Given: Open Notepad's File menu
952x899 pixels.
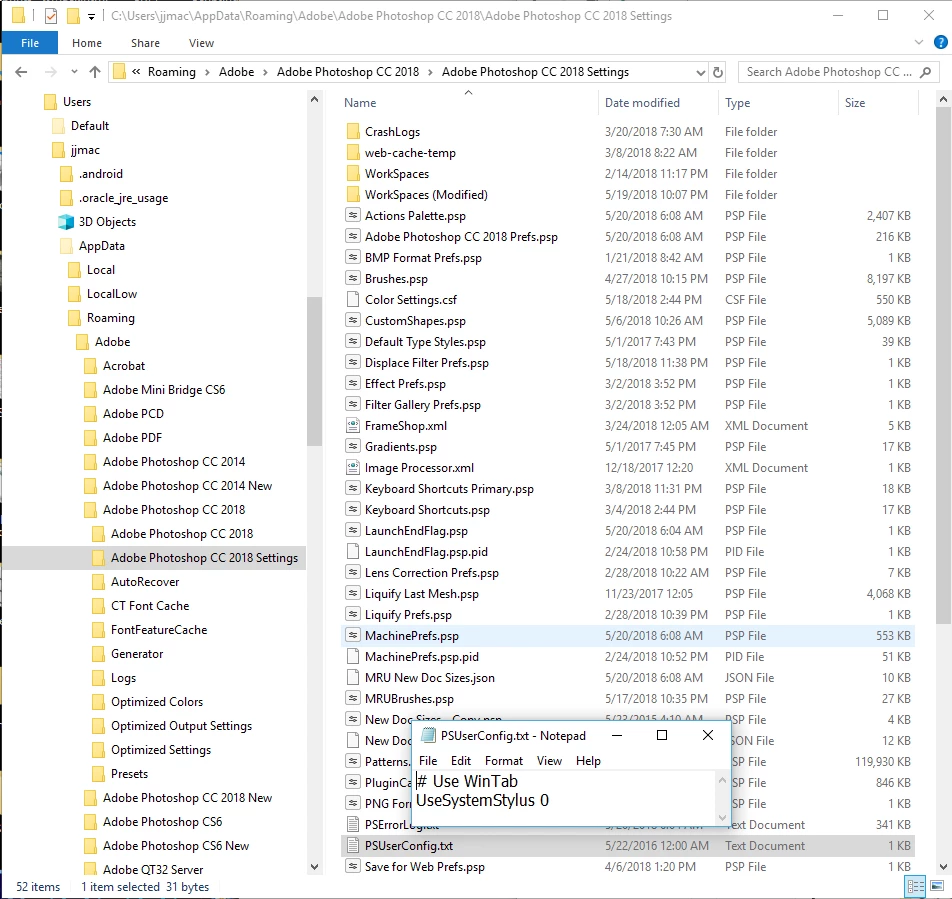Looking at the screenshot, I should click(x=428, y=761).
